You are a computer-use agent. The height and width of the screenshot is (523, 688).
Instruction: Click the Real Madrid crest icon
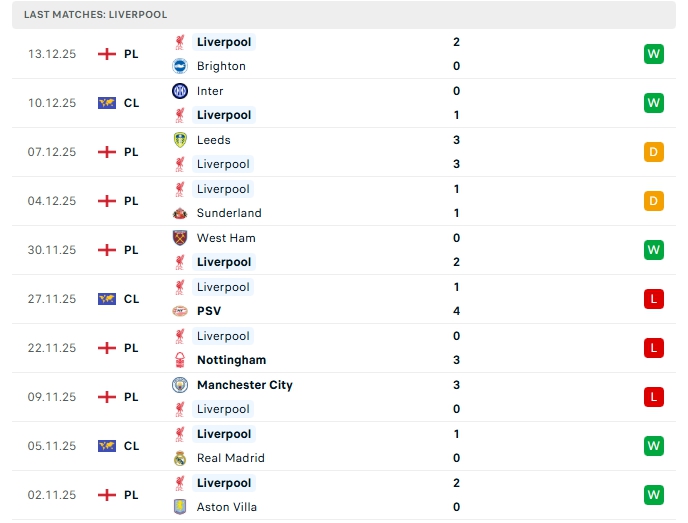[x=180, y=458]
